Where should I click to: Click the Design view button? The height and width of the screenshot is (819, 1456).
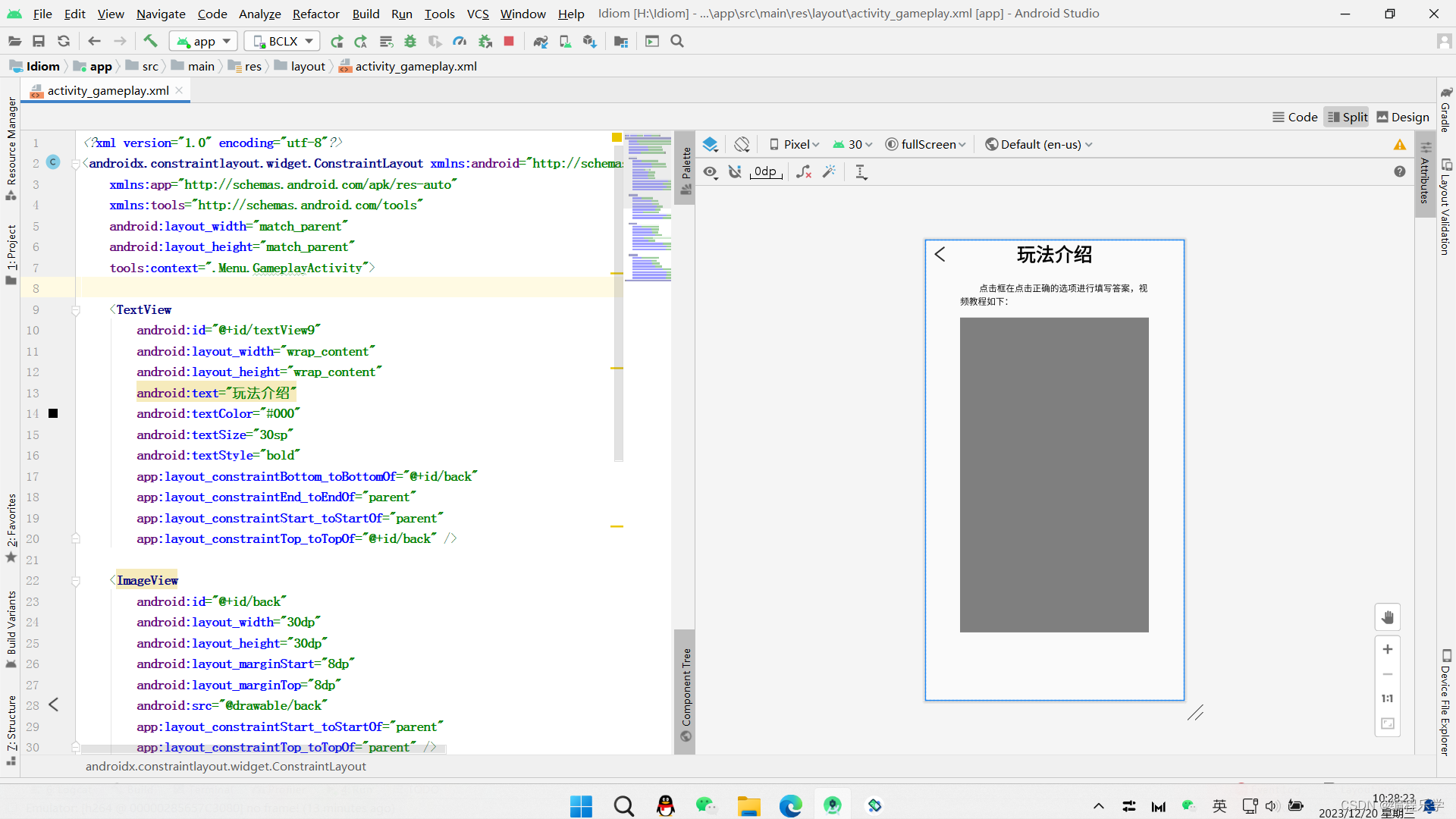(x=1402, y=117)
